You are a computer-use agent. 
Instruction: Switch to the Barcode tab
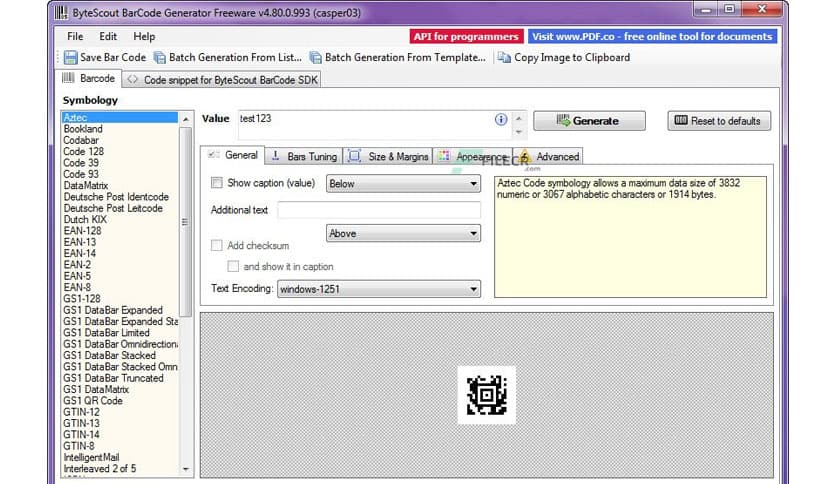pyautogui.click(x=89, y=78)
